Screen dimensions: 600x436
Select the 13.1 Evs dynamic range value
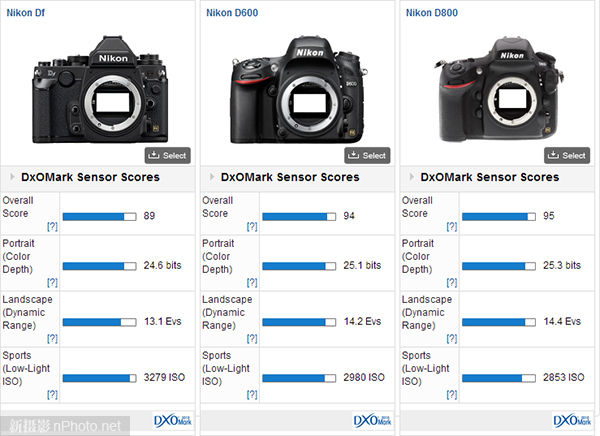click(x=163, y=321)
